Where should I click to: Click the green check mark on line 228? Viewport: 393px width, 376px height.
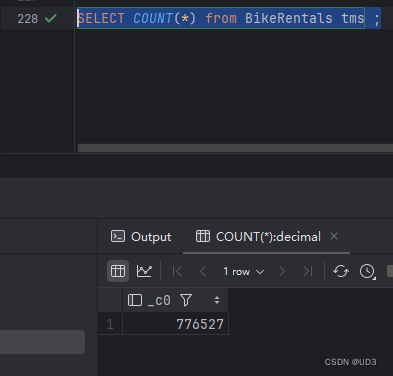51,18
